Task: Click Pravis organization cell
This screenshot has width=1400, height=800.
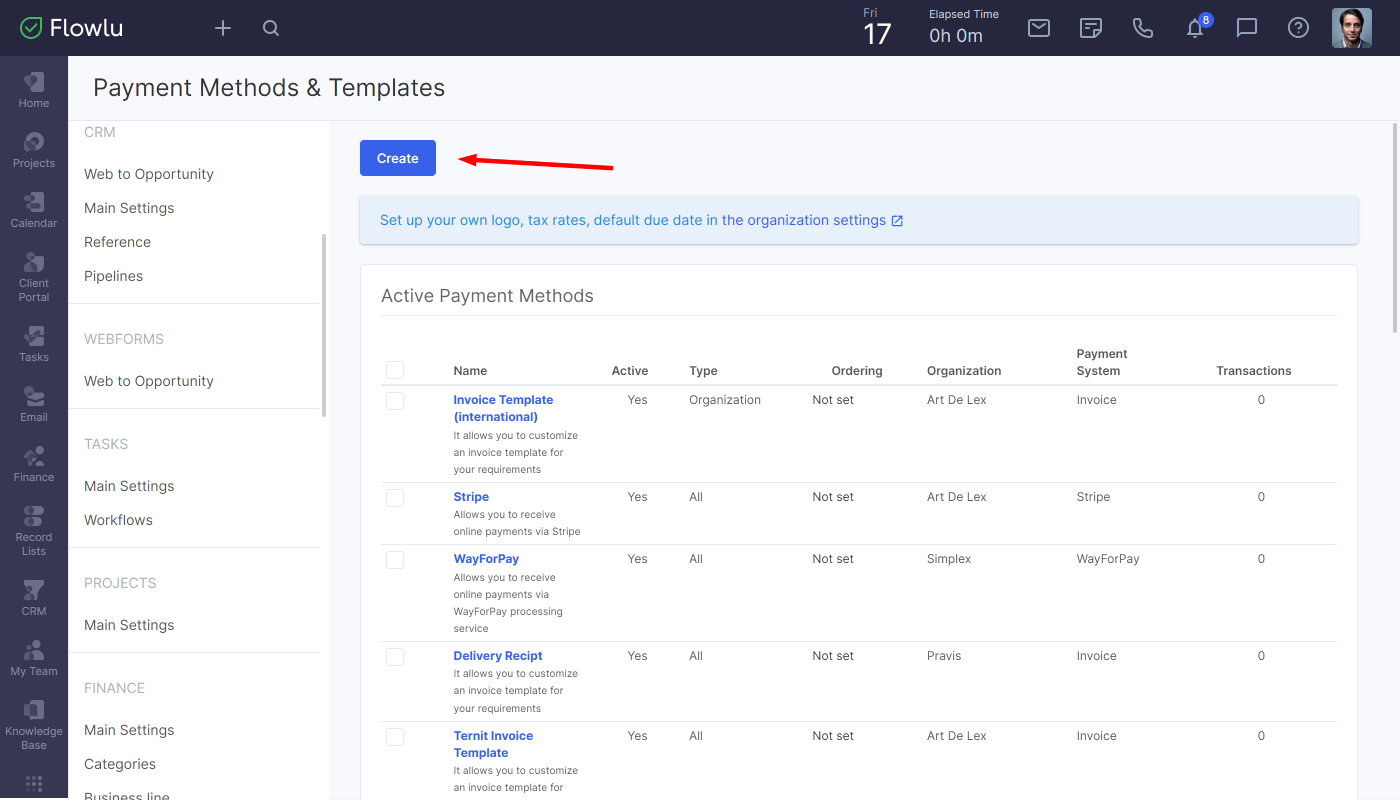Action: coord(944,656)
